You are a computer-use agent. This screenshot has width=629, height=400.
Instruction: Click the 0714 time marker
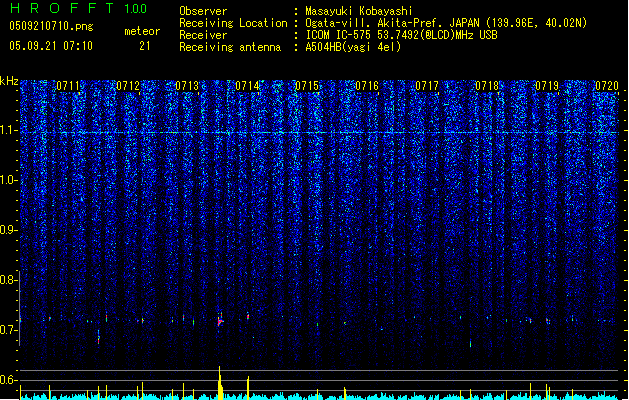247,86
